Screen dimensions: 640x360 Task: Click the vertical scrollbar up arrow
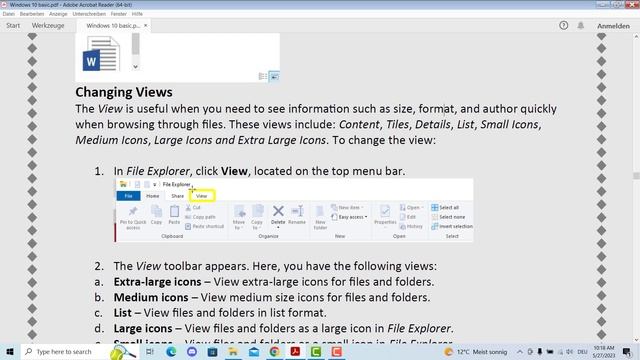[x=636, y=36]
